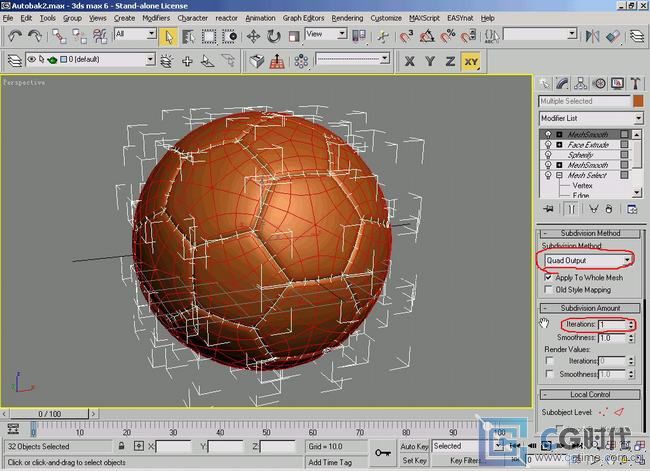The width and height of the screenshot is (650, 471).
Task: Increase Iterations spinner value
Action: point(631,322)
